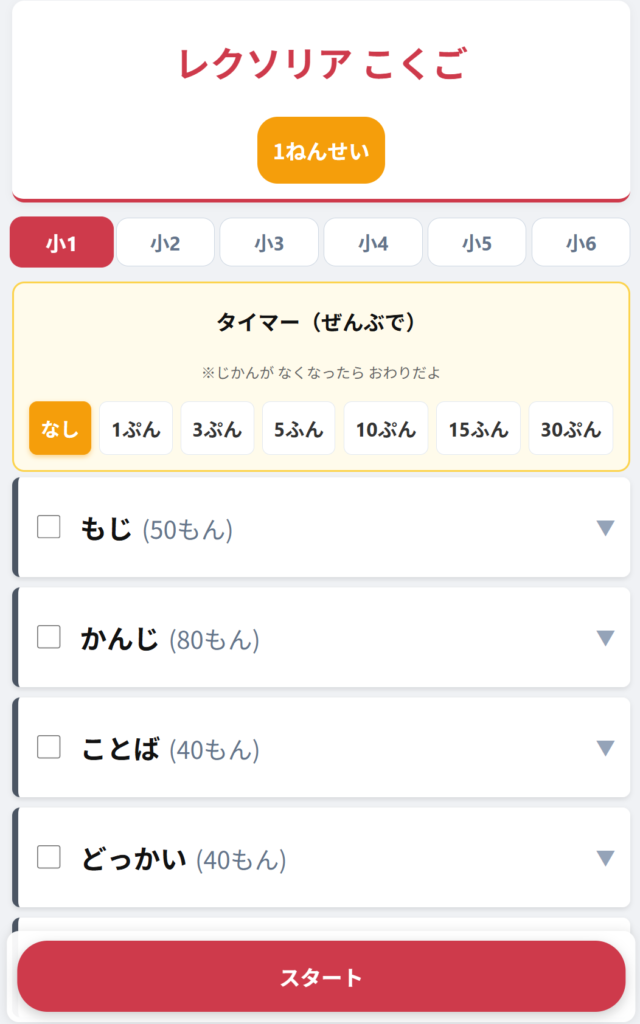
Task: Set timer to 10ぷん
Action: pos(386,429)
